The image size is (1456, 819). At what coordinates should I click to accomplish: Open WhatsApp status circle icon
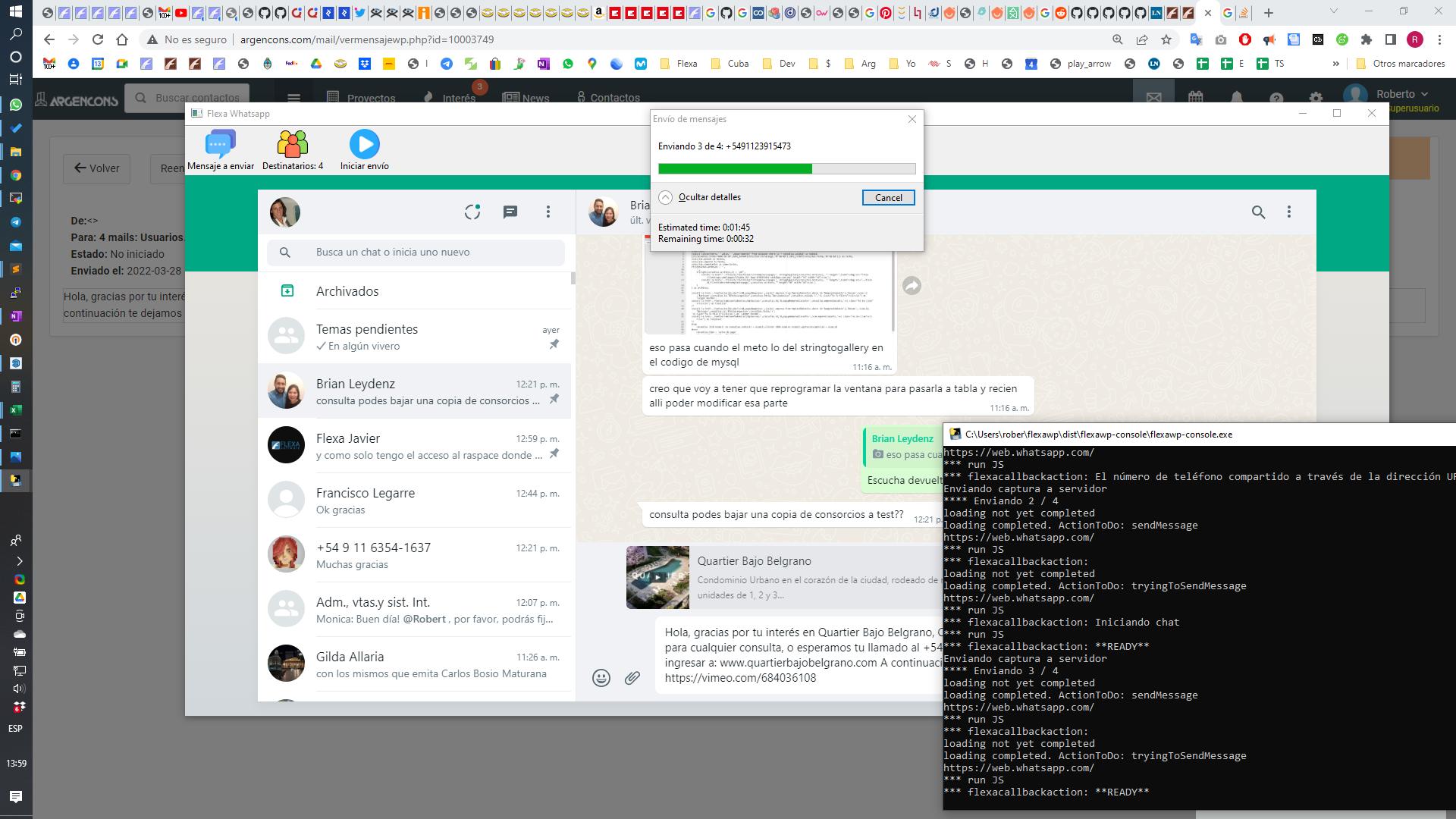coord(472,212)
